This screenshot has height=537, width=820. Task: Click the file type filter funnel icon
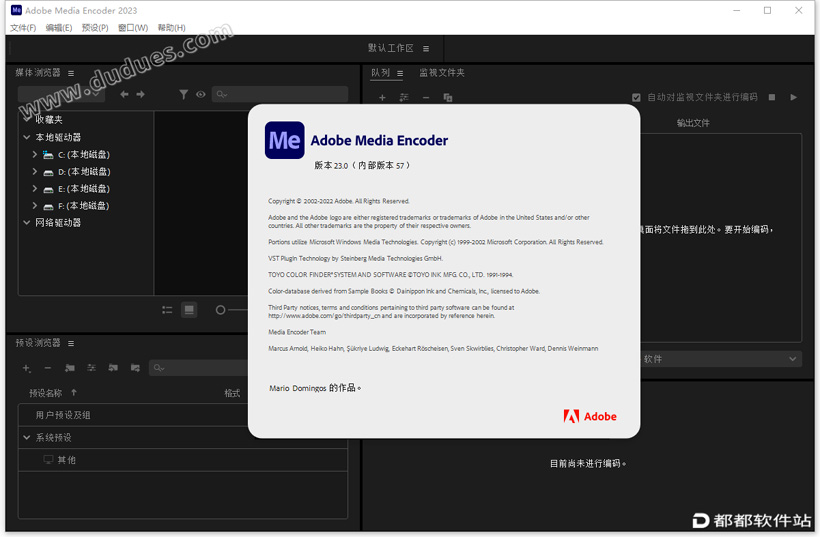coord(184,94)
